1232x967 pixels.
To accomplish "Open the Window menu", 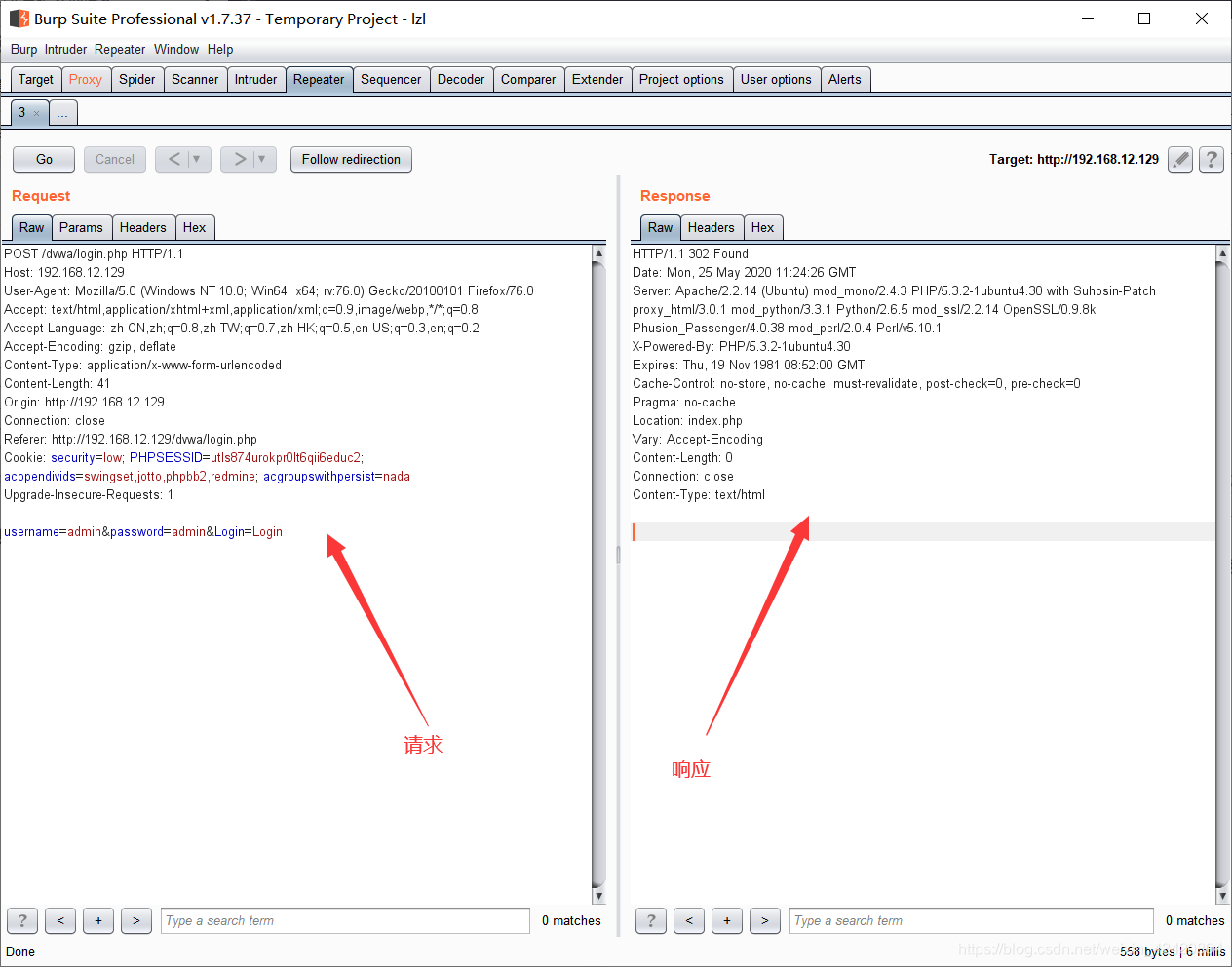I will 176,49.
